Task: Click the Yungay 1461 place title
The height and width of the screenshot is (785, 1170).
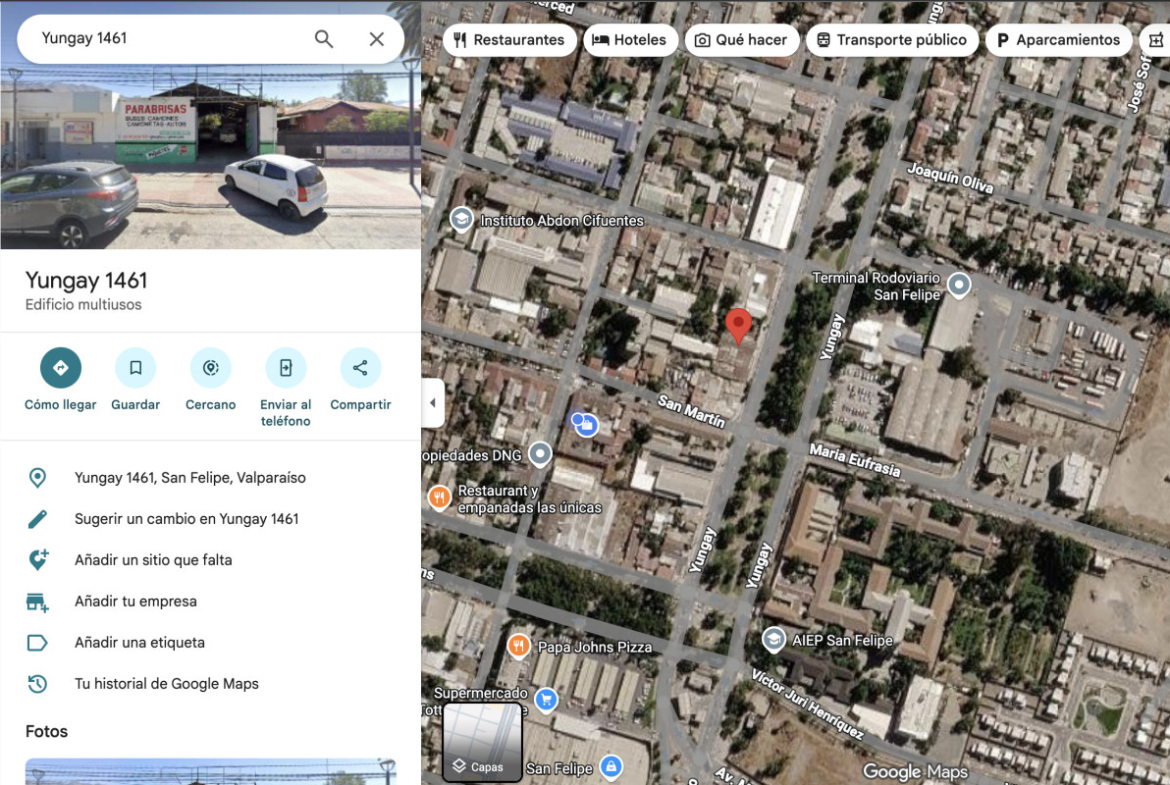Action: tap(87, 281)
